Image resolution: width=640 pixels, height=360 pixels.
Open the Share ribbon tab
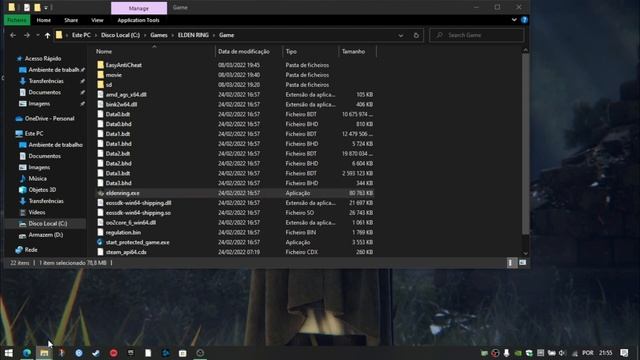[71, 20]
